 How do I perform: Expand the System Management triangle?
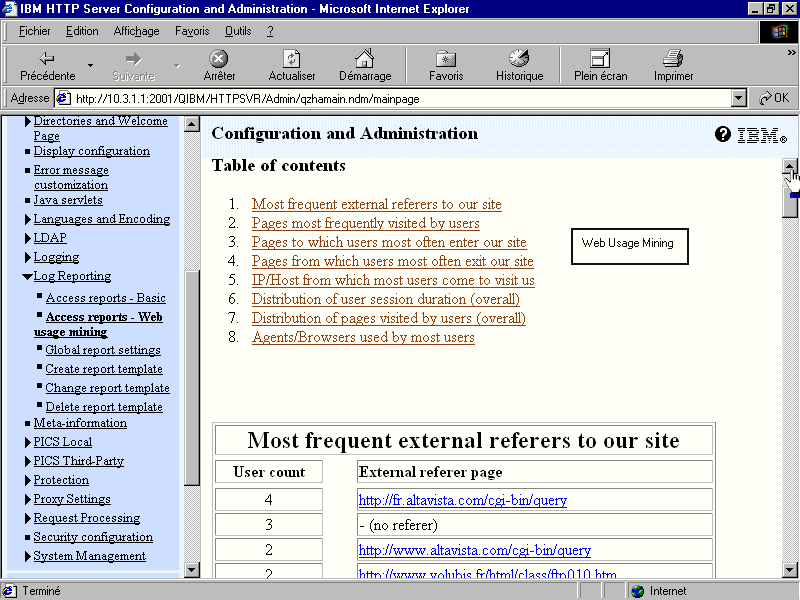pos(28,557)
